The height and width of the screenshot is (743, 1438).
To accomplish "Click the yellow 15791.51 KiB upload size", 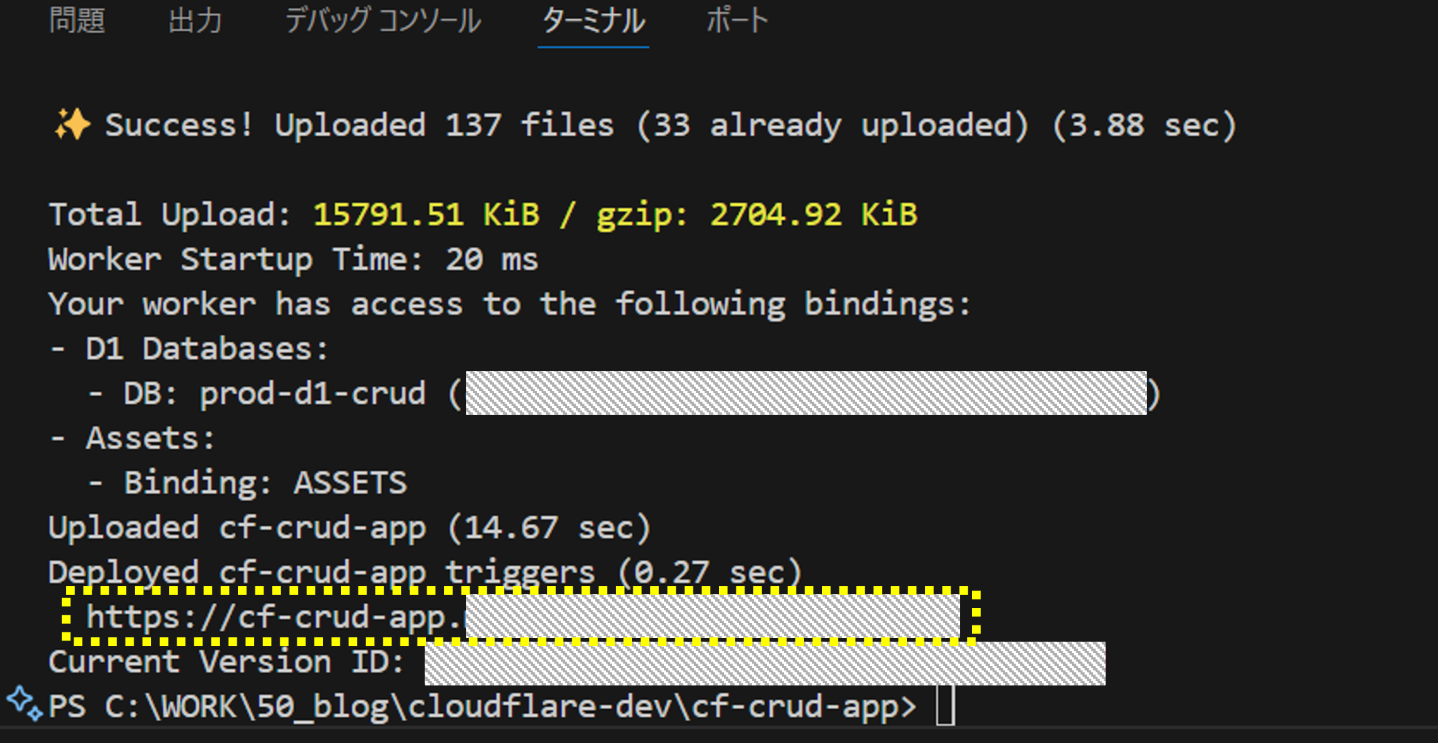I will click(426, 215).
